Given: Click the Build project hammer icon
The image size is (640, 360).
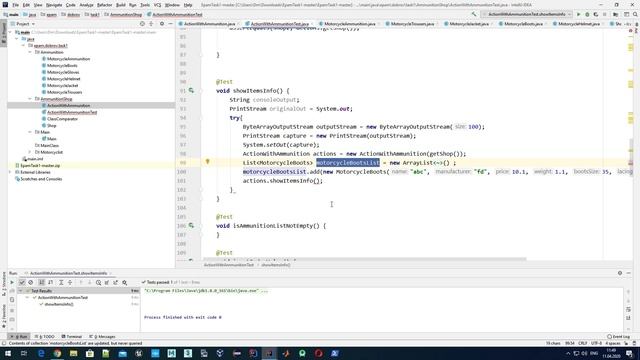Looking at the screenshot, I should 474,14.
